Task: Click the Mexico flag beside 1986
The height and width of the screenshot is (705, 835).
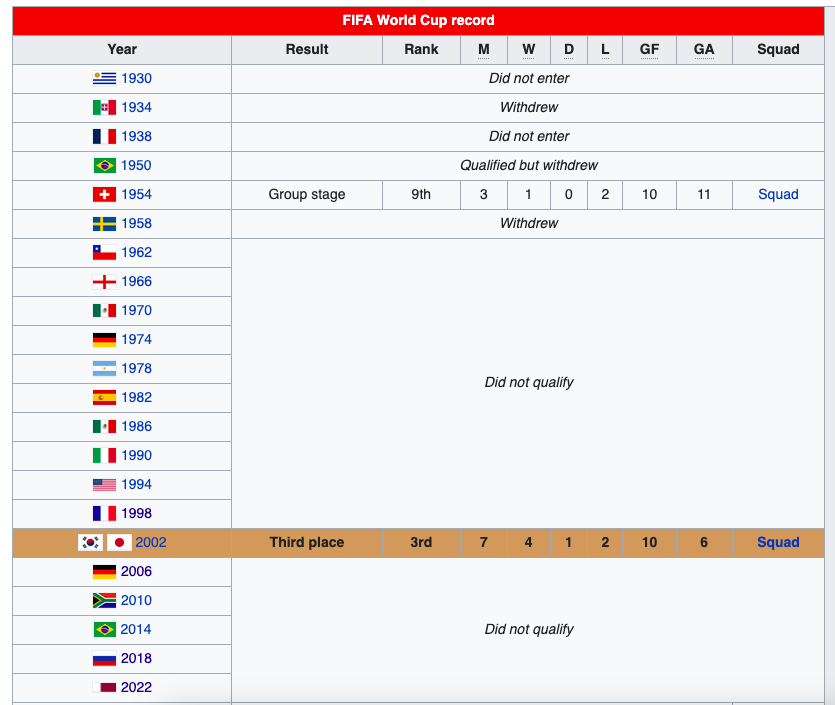Action: [x=104, y=427]
